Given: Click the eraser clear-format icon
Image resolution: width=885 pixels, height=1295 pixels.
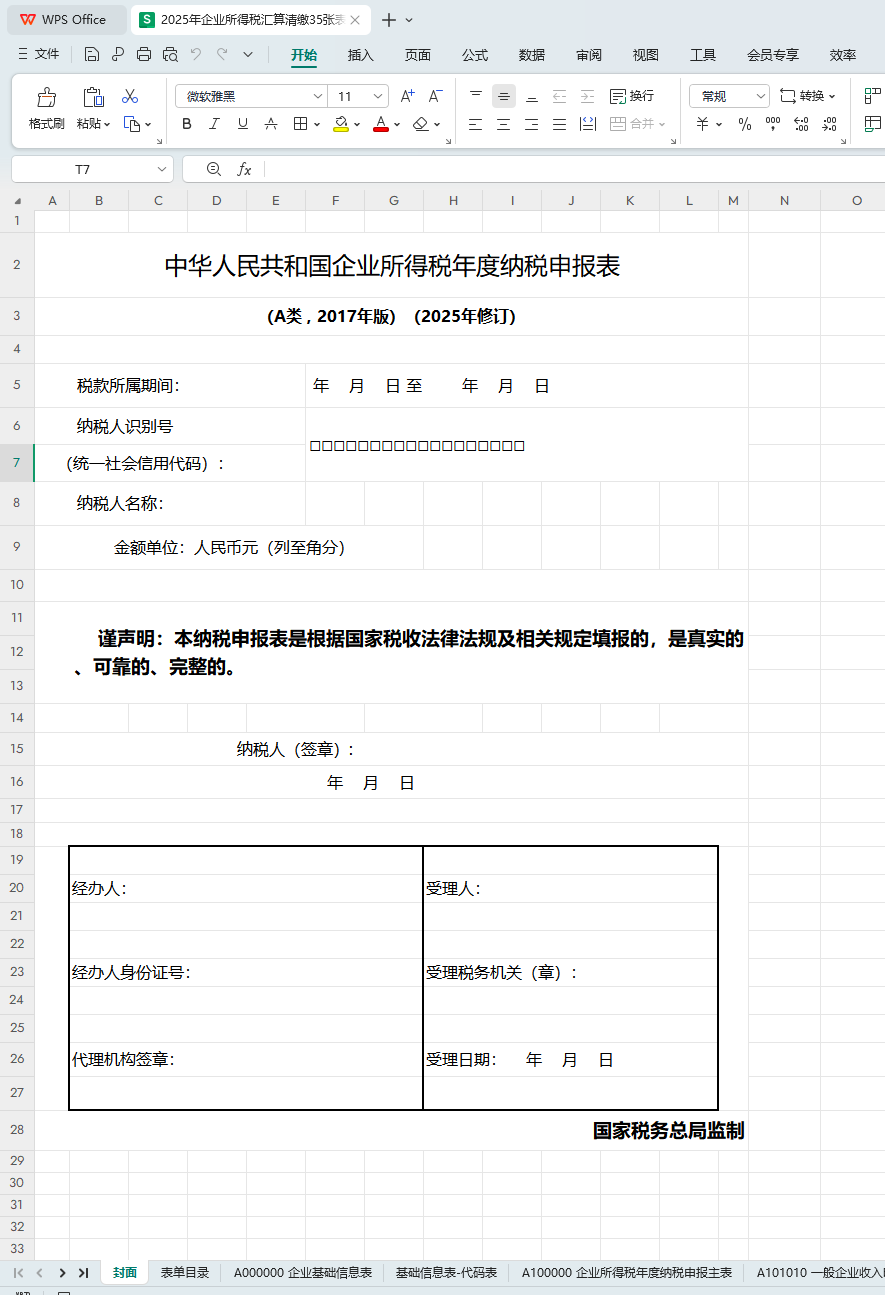Looking at the screenshot, I should coord(421,124).
